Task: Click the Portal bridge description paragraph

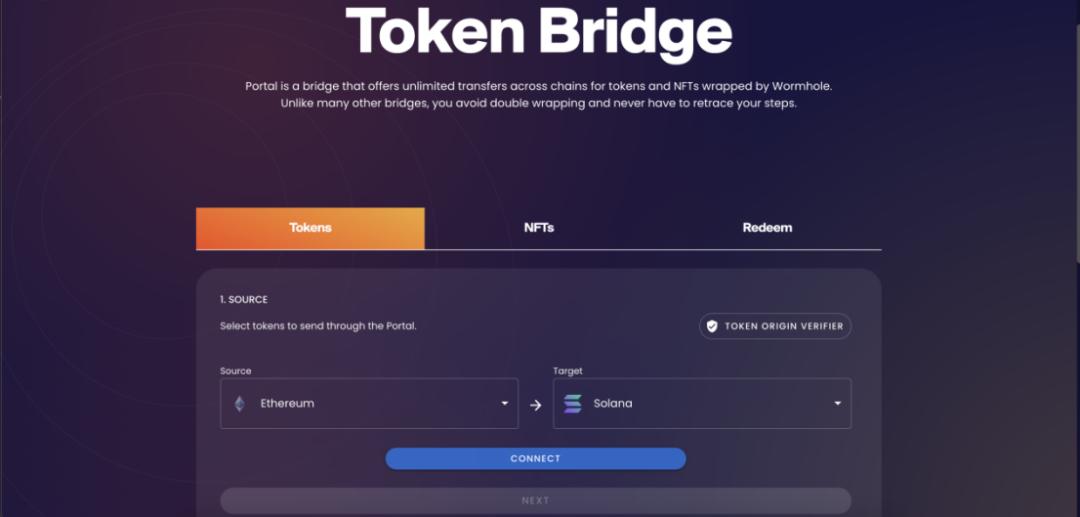Action: tap(539, 95)
